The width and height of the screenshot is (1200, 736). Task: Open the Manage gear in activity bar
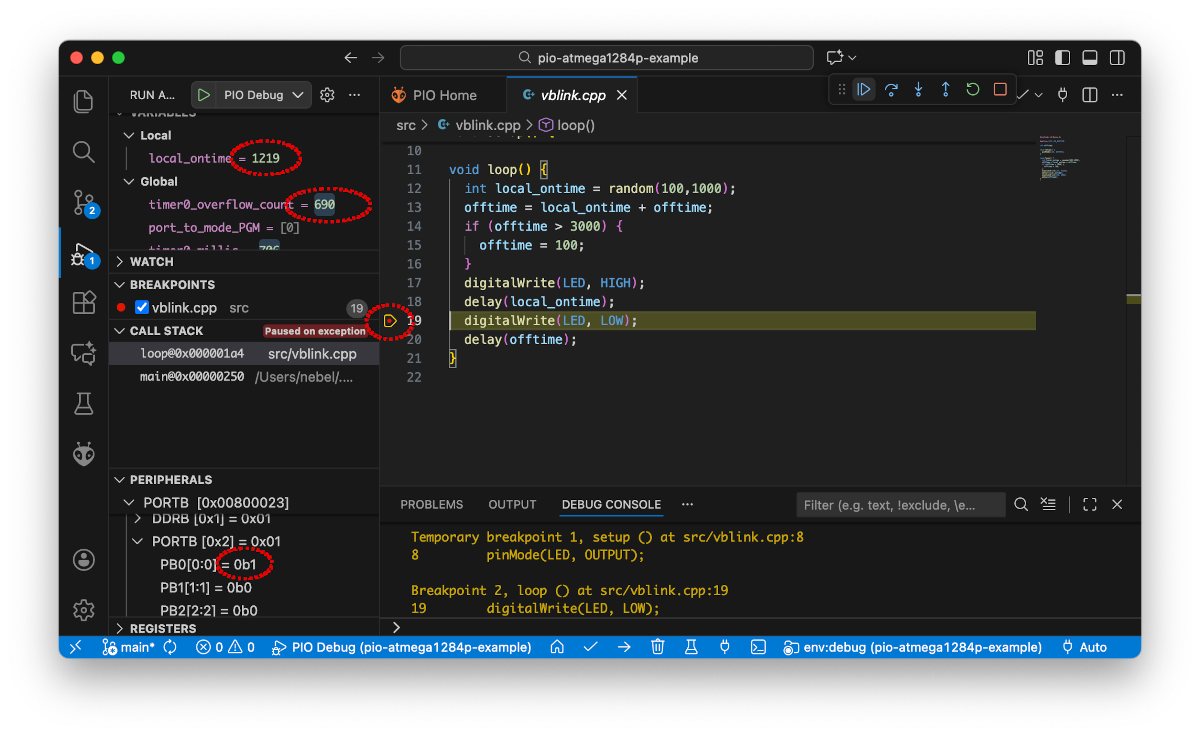(84, 609)
